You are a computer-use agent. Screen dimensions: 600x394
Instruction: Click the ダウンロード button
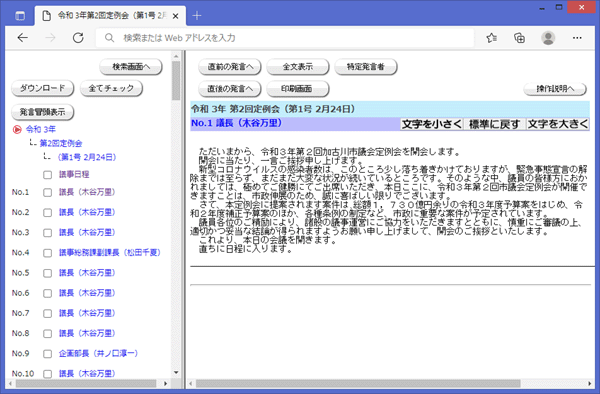click(x=42, y=88)
